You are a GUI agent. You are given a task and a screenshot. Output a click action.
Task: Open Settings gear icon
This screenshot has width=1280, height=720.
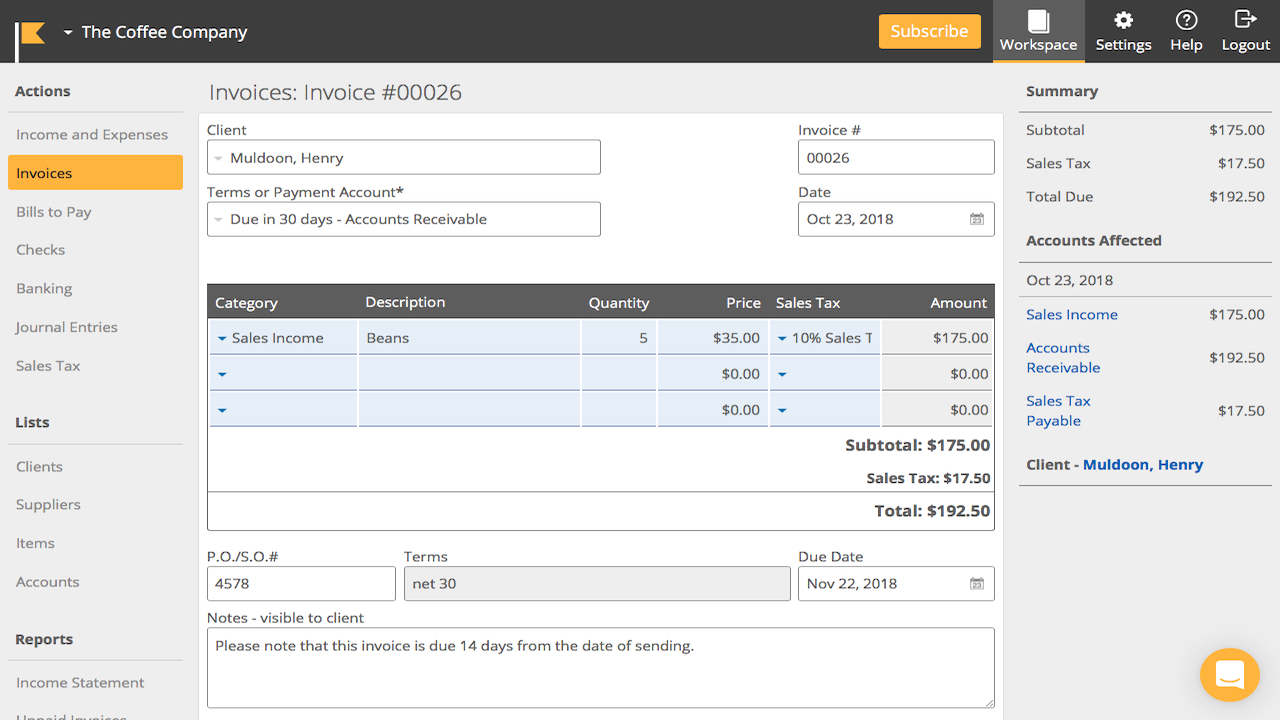click(x=1123, y=20)
